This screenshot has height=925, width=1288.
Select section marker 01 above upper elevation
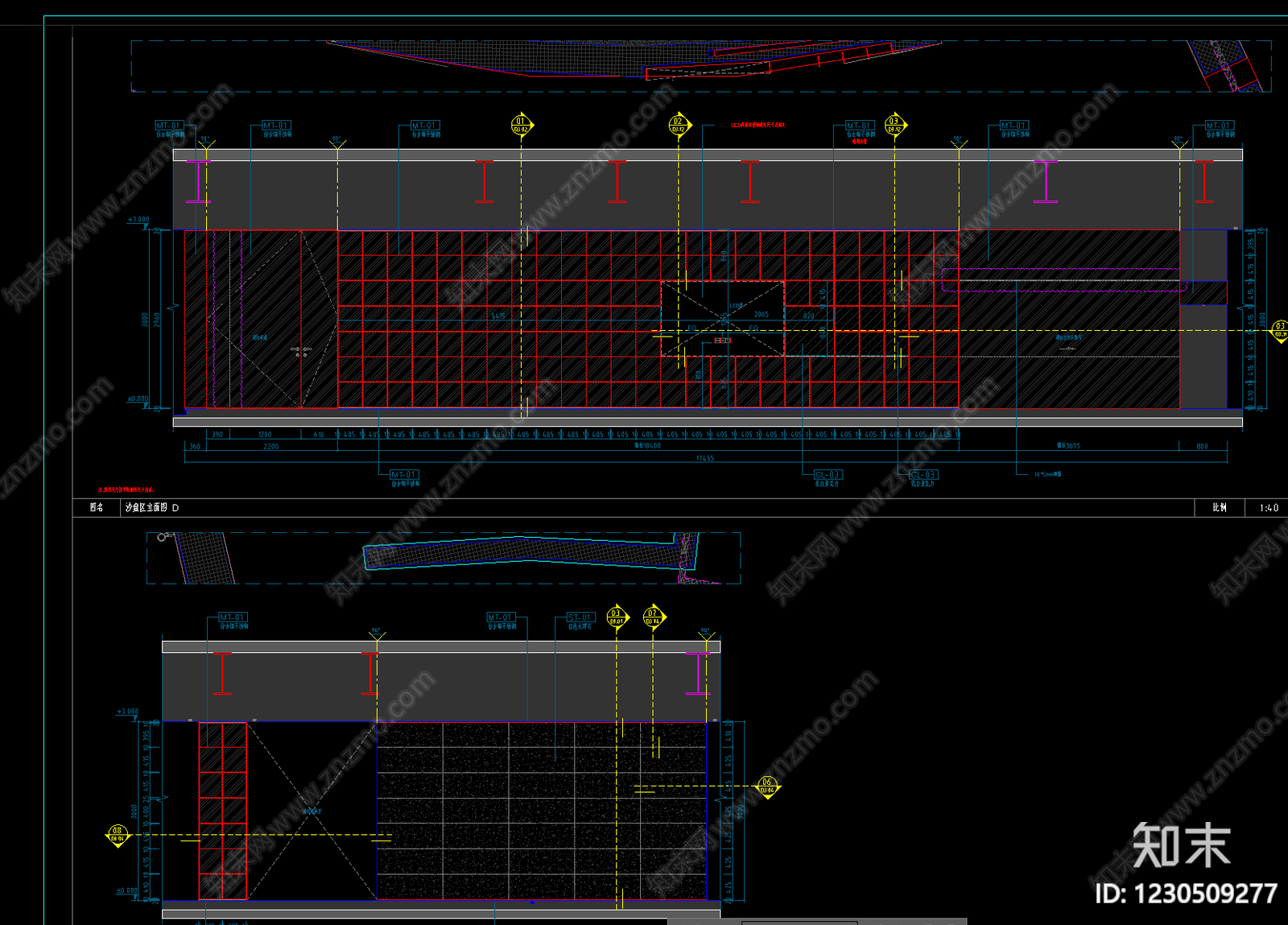point(521,126)
